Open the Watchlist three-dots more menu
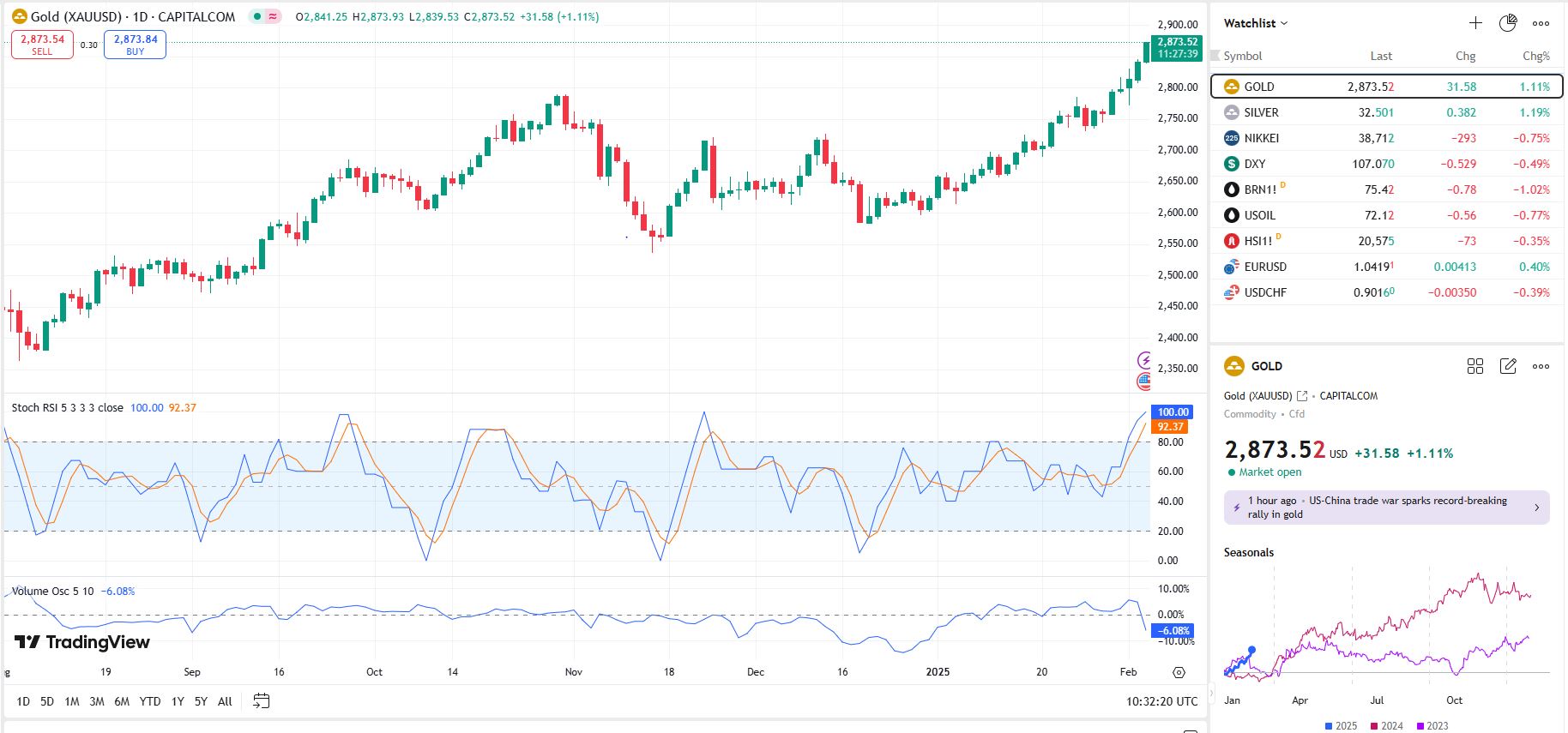 click(x=1541, y=23)
